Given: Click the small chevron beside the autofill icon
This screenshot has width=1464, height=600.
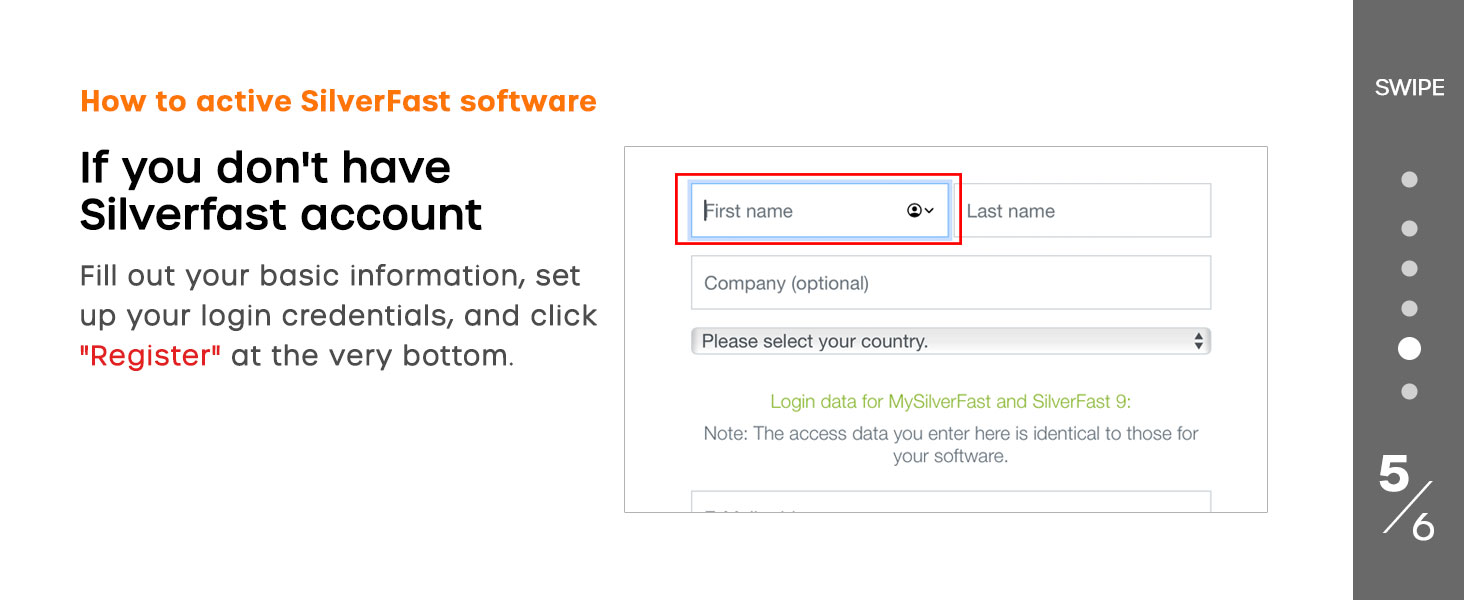Looking at the screenshot, I should (x=929, y=211).
